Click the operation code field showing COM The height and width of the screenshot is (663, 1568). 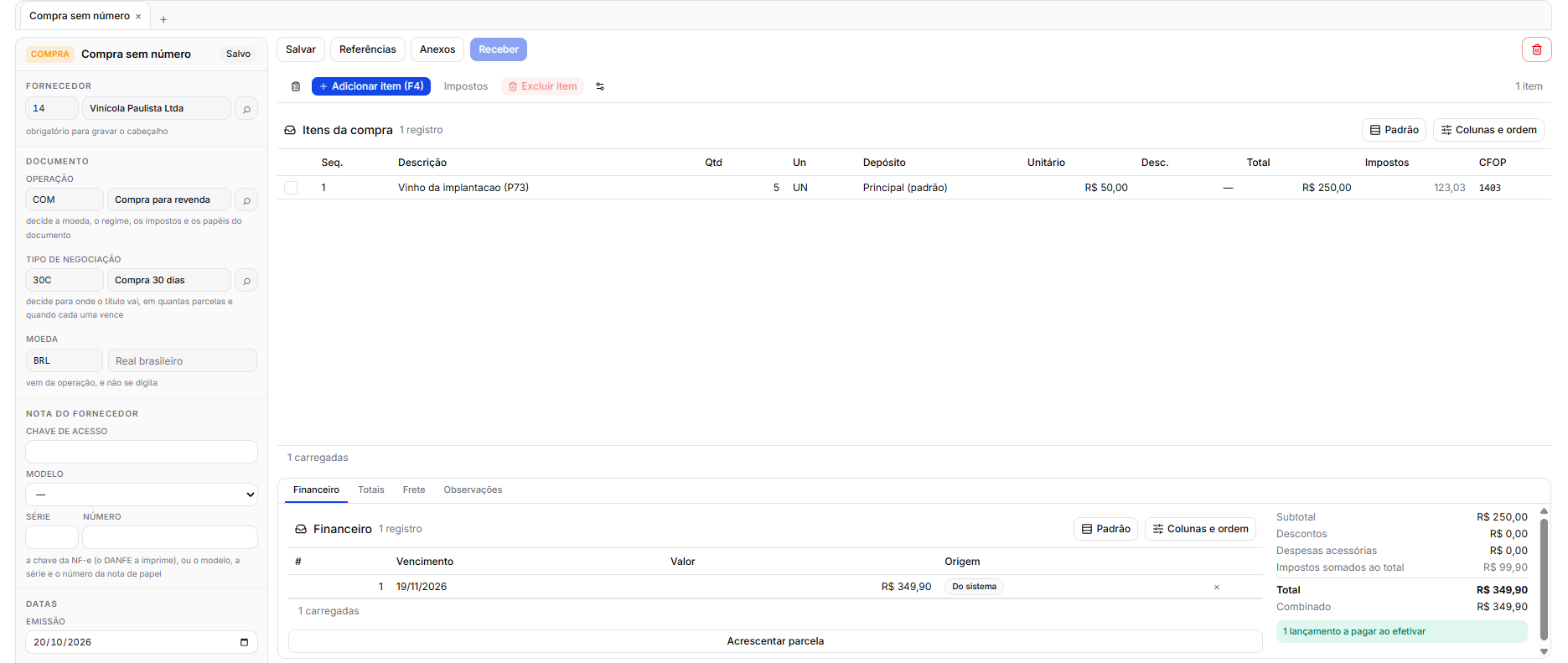[x=65, y=200]
